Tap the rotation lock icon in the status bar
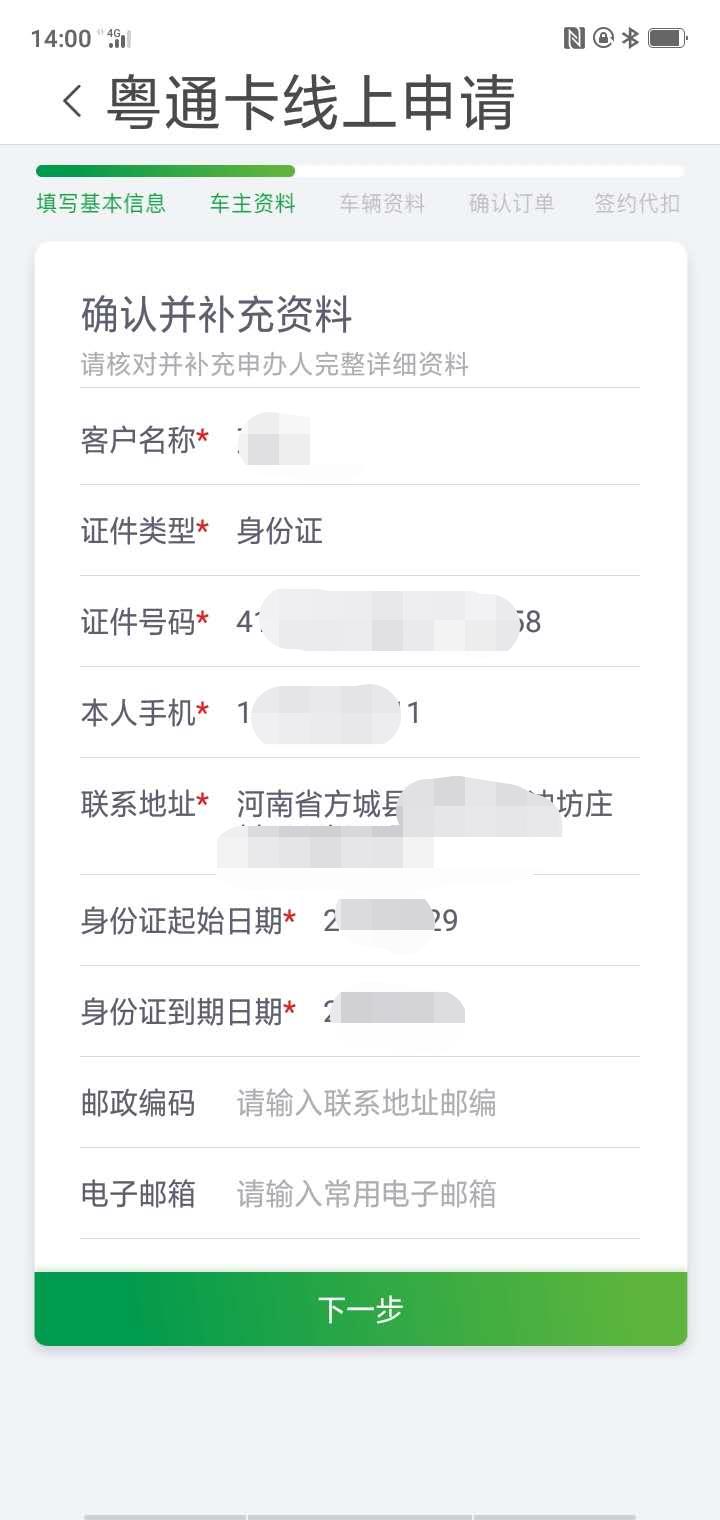Viewport: 720px width, 1520px height. (x=605, y=37)
